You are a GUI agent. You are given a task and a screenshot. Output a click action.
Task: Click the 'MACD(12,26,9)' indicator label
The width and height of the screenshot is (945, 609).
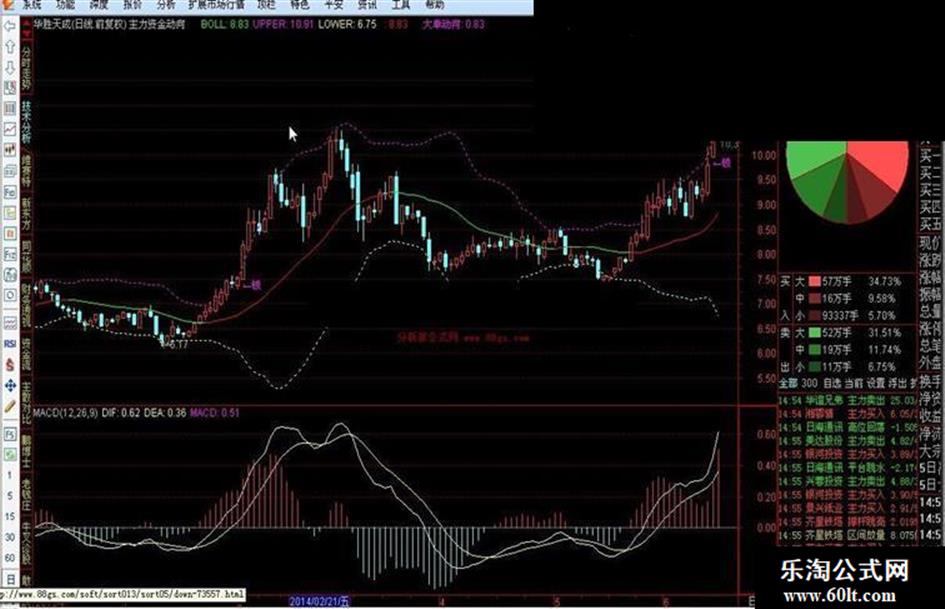click(65, 413)
